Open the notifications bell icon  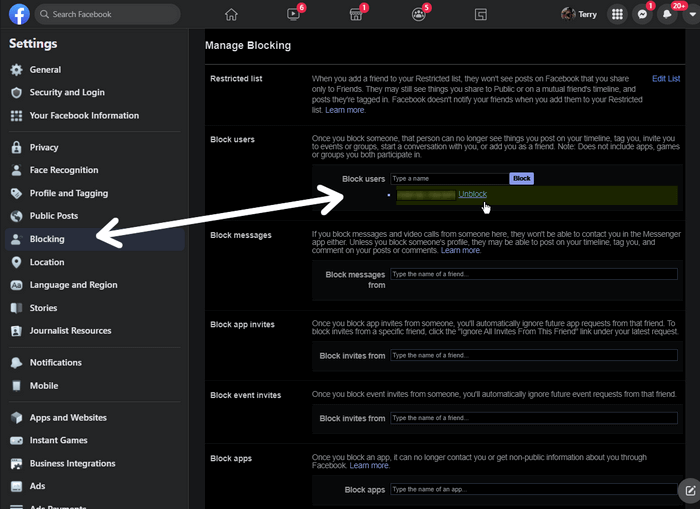click(x=667, y=15)
